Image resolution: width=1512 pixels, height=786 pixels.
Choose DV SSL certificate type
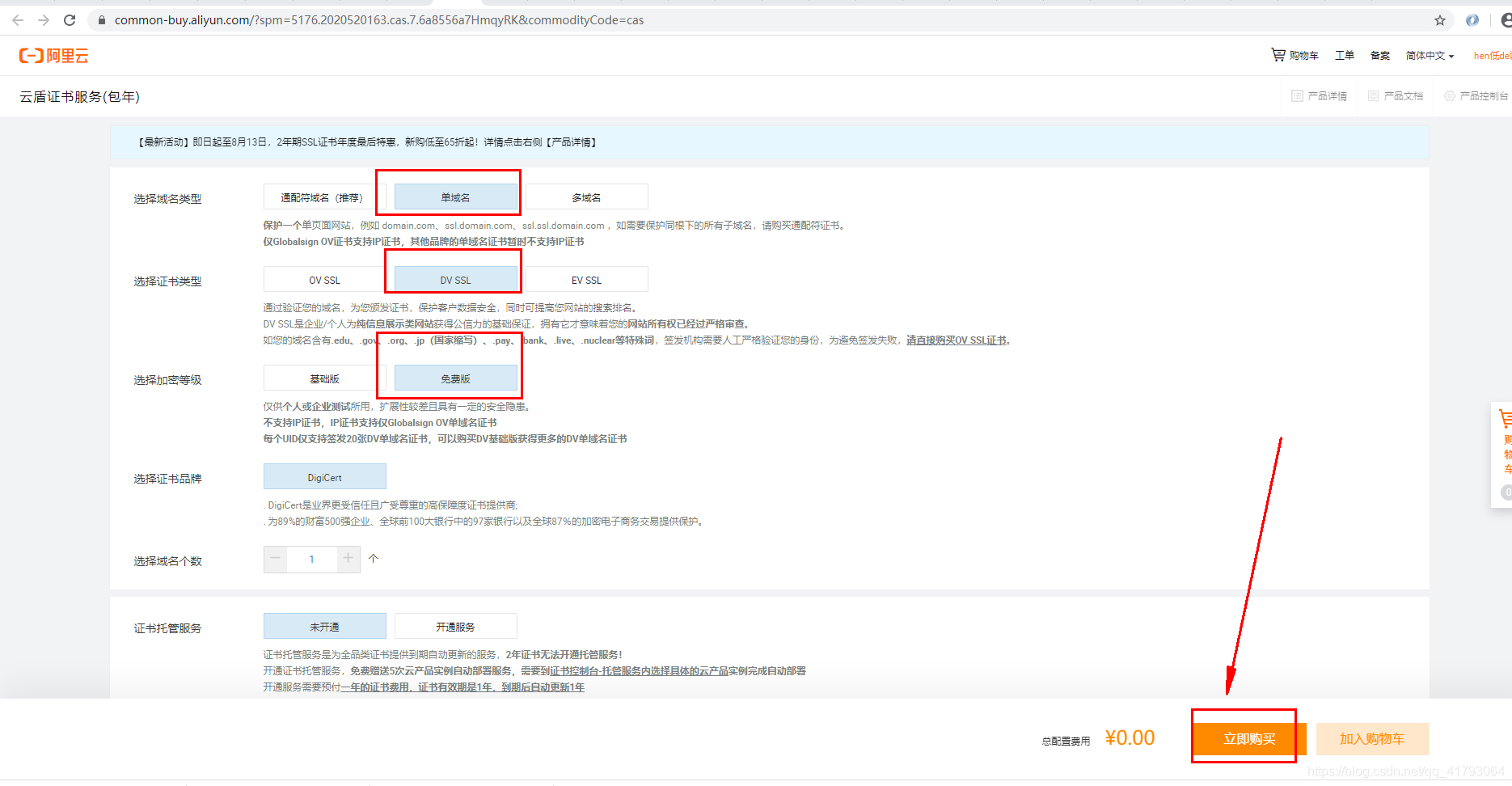455,280
